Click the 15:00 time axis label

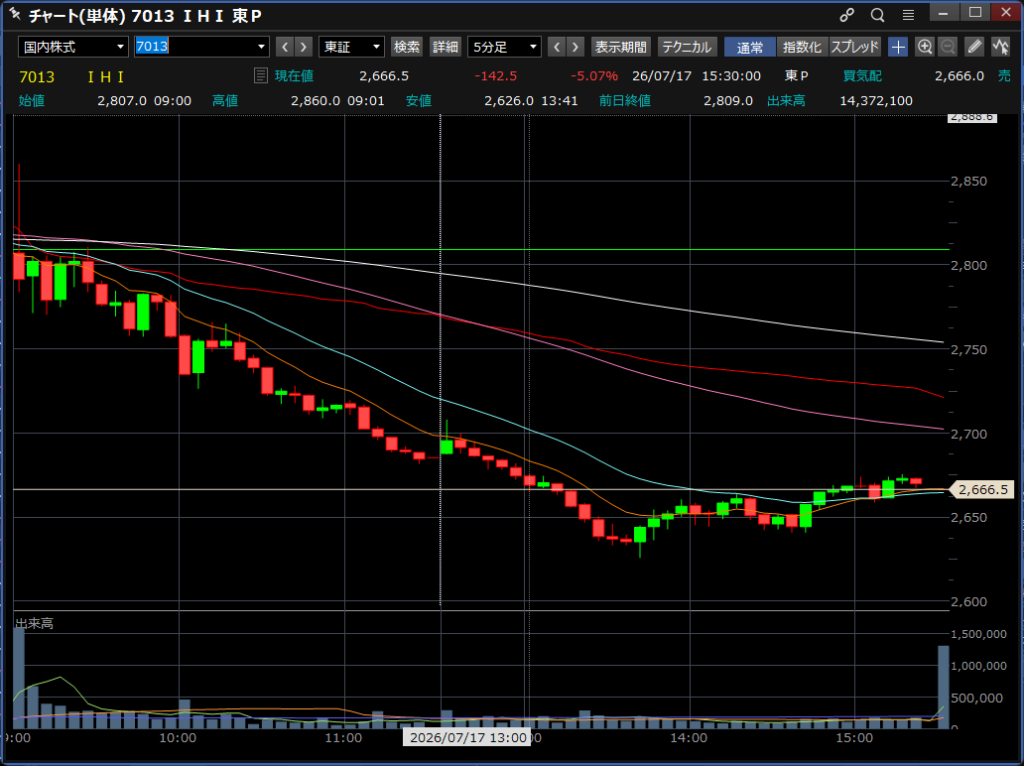point(854,737)
